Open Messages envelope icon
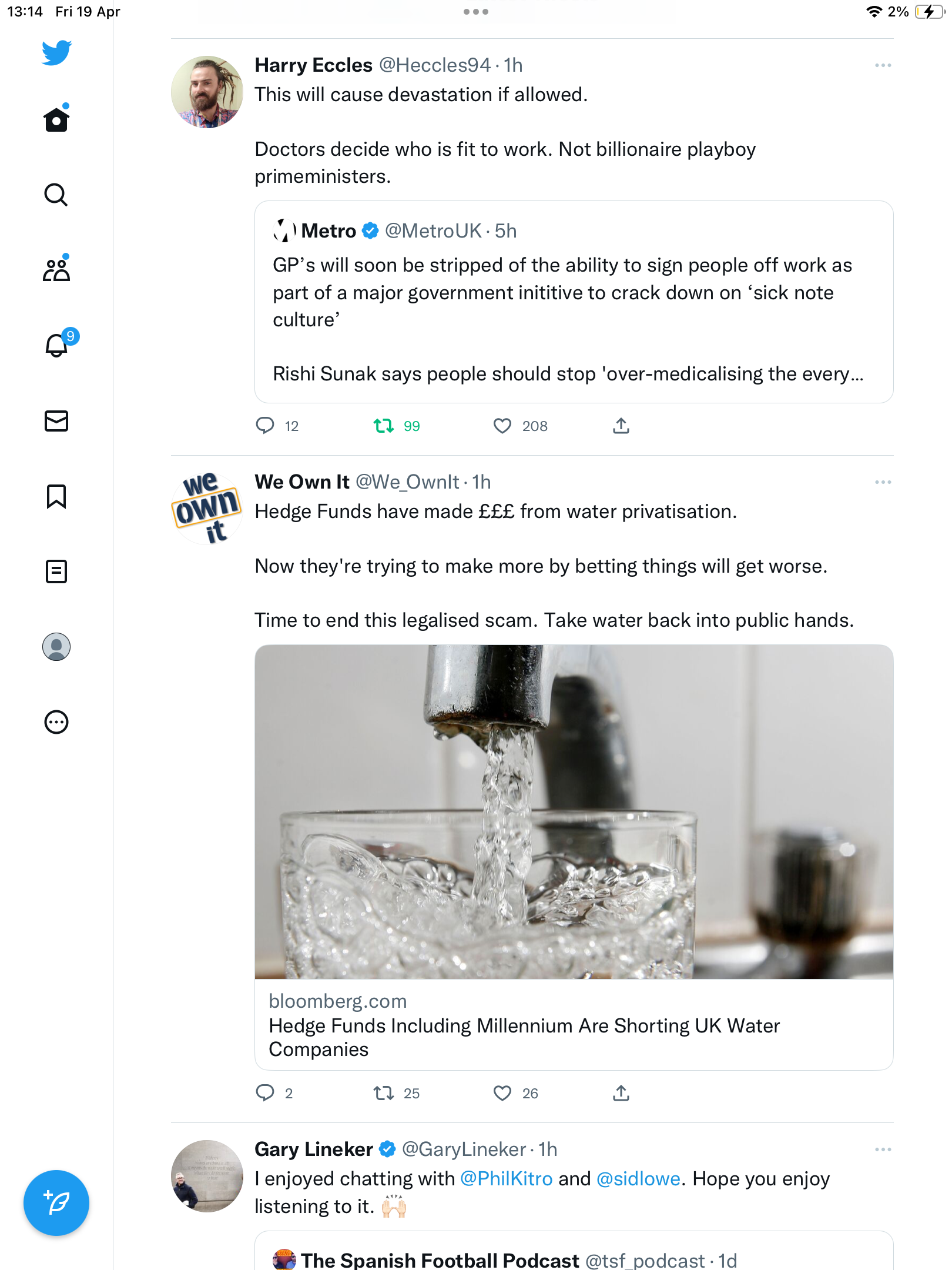 pos(56,421)
